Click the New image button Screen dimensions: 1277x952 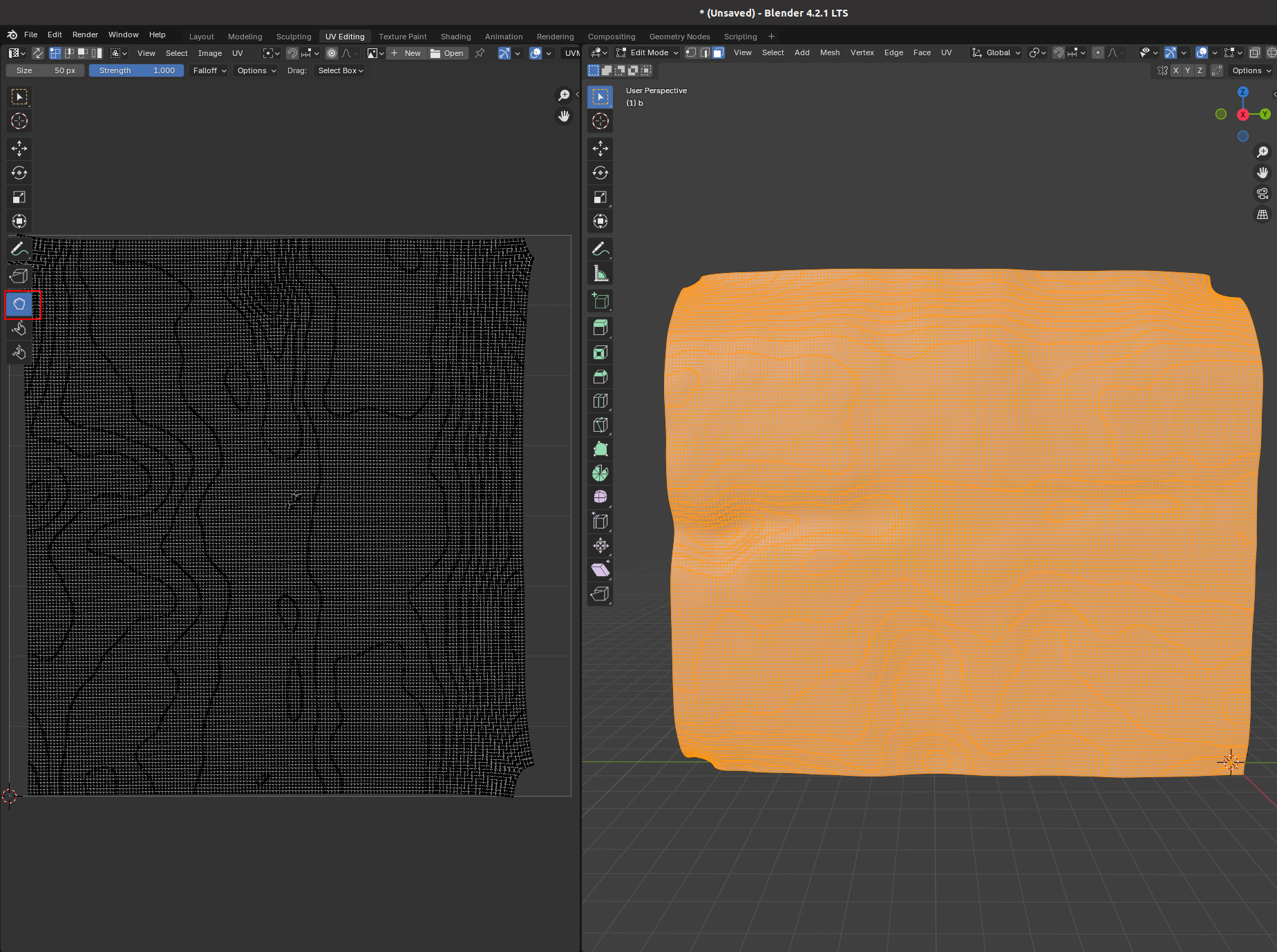click(x=406, y=53)
